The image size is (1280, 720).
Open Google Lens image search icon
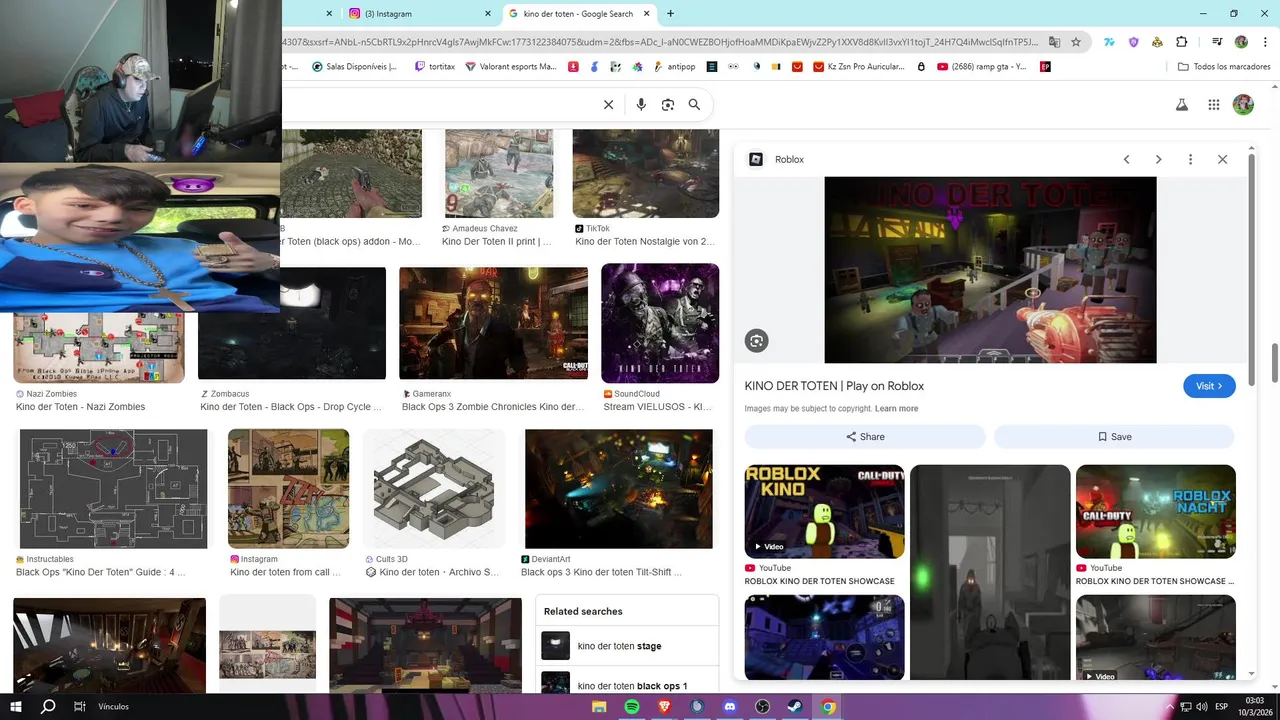(668, 105)
